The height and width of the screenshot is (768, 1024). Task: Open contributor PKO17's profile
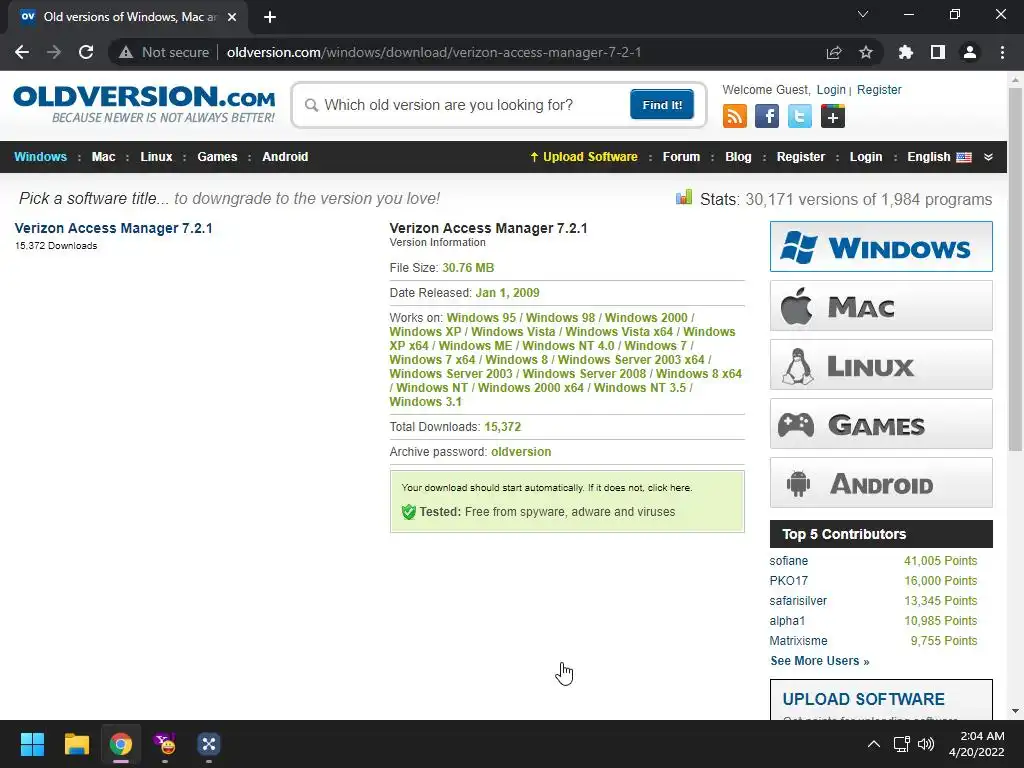(x=788, y=581)
